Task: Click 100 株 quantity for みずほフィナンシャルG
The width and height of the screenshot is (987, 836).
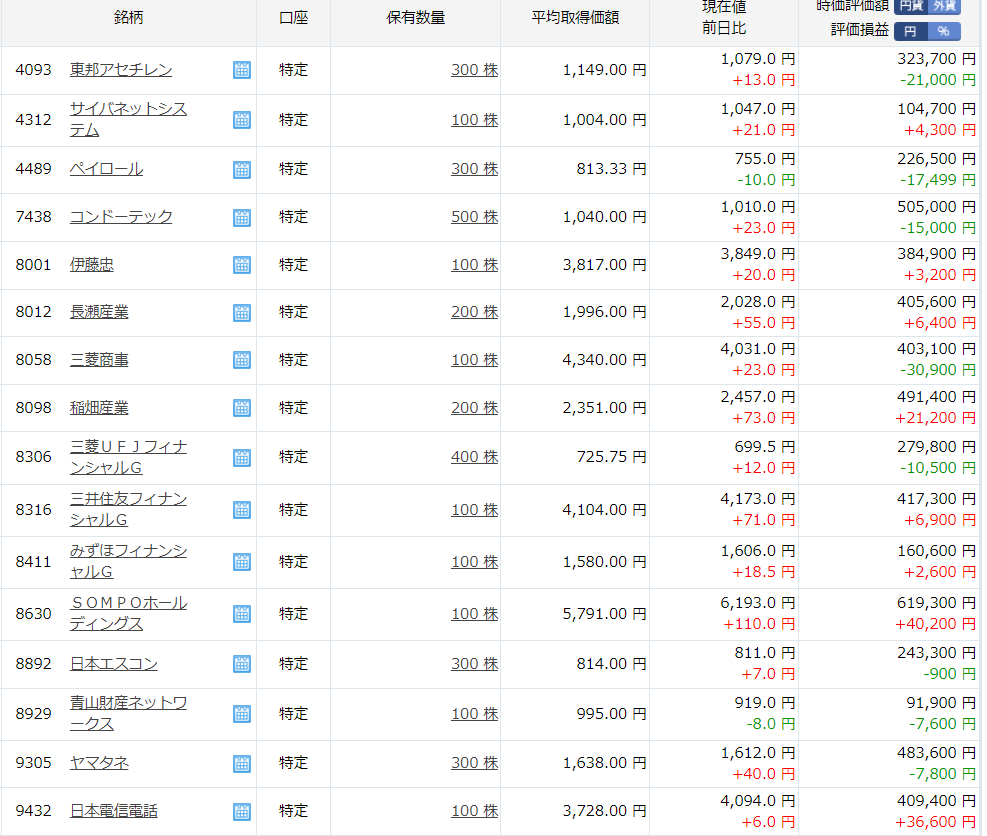Action: pyautogui.click(x=475, y=562)
